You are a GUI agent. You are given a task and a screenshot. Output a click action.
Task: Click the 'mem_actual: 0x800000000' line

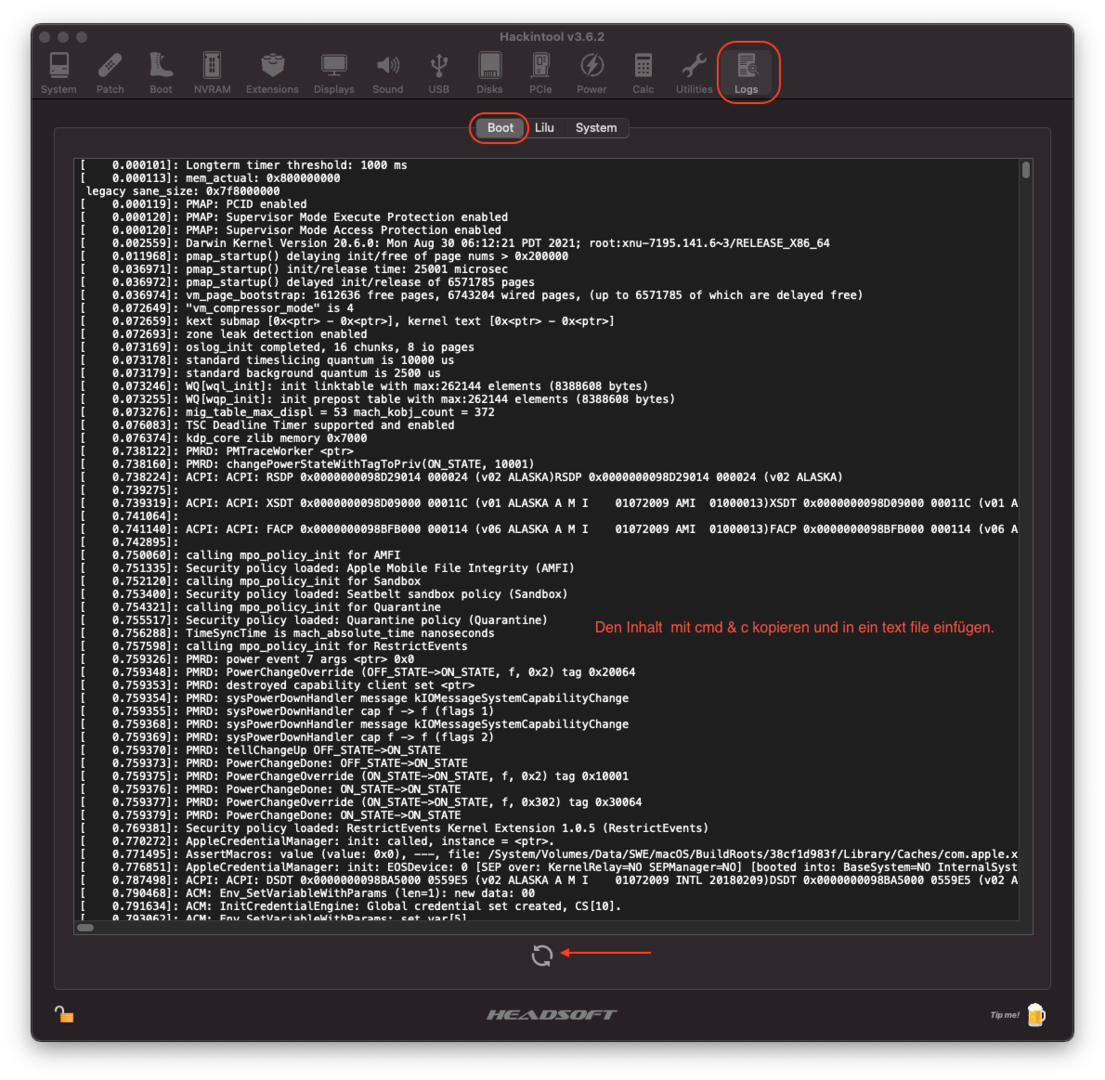(211, 178)
